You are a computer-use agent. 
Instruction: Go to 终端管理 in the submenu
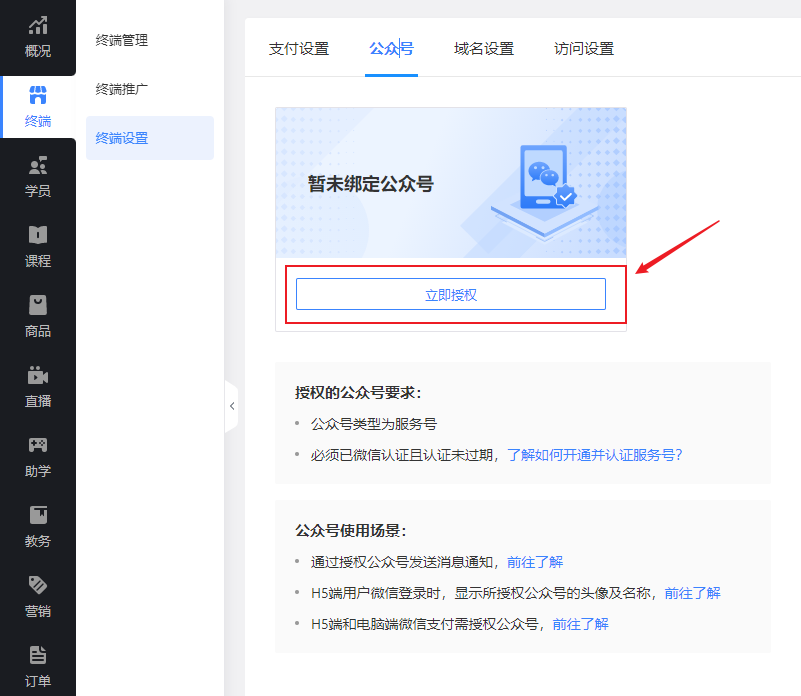(x=122, y=40)
